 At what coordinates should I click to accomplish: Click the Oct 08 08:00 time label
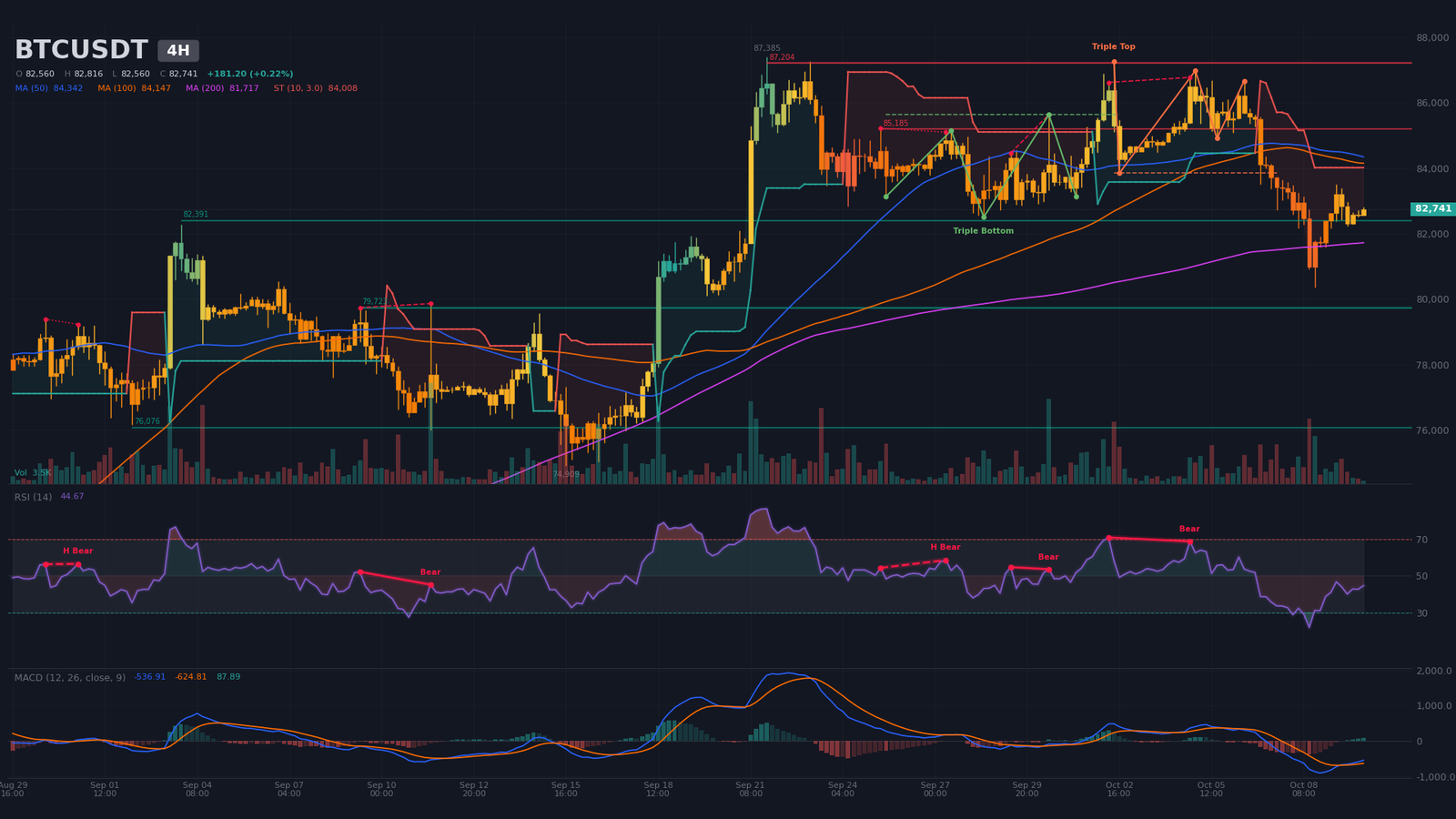1303,790
